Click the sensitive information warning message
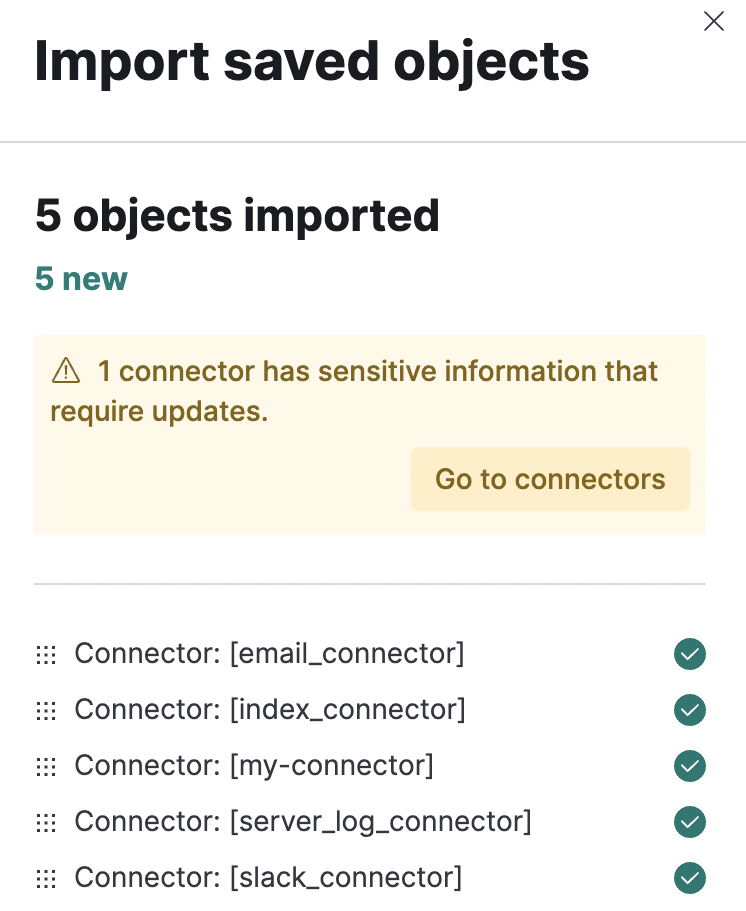The width and height of the screenshot is (746, 911). pyautogui.click(x=370, y=390)
